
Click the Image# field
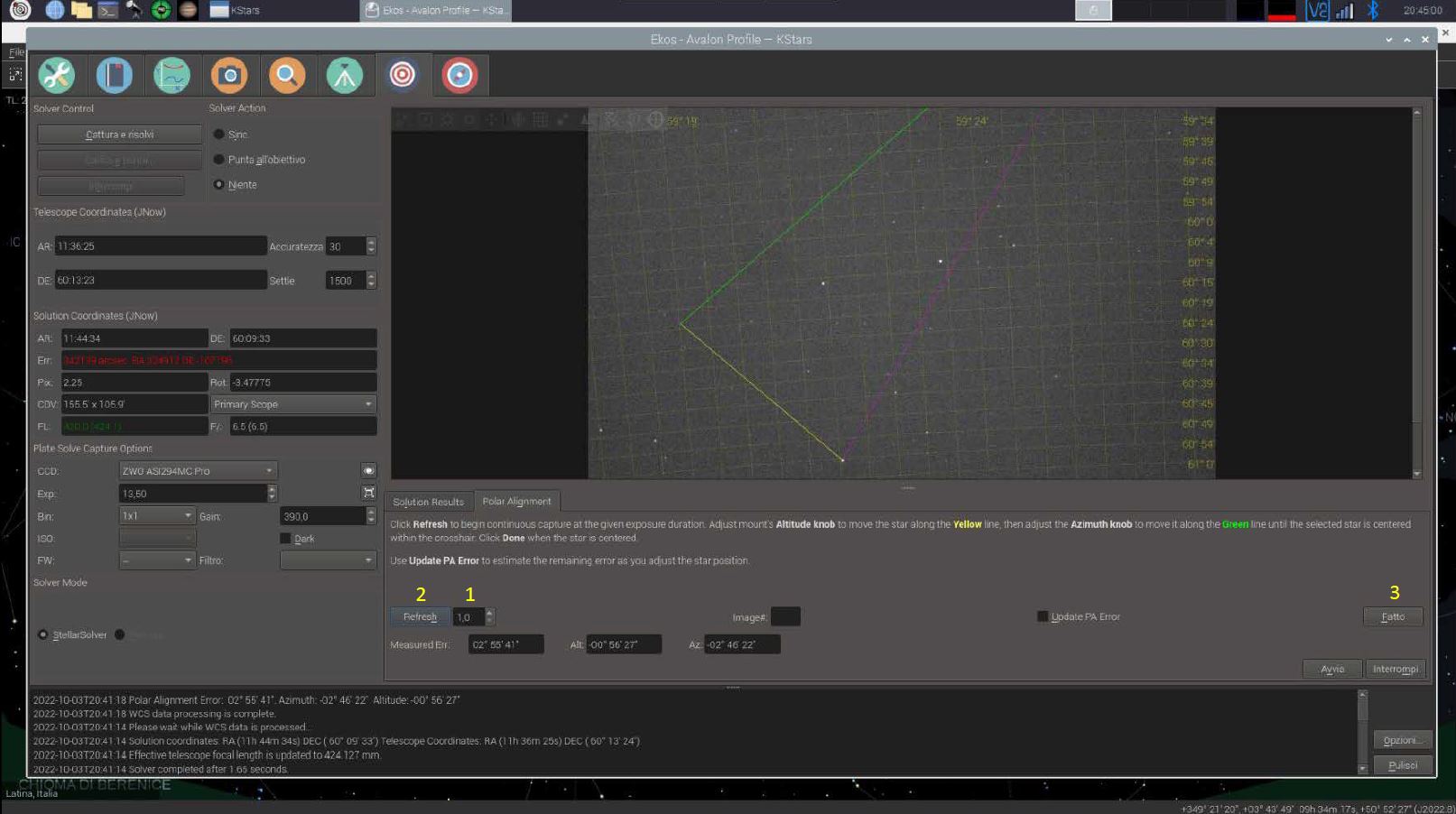[785, 617]
